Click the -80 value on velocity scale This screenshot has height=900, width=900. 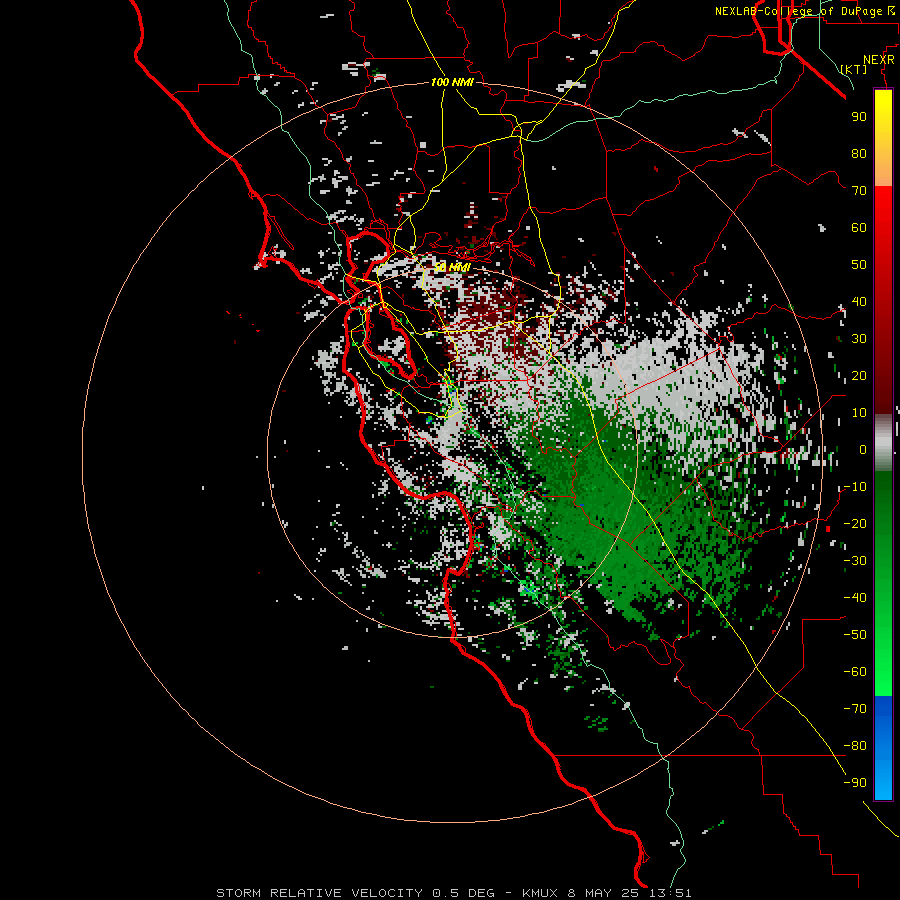(855, 746)
